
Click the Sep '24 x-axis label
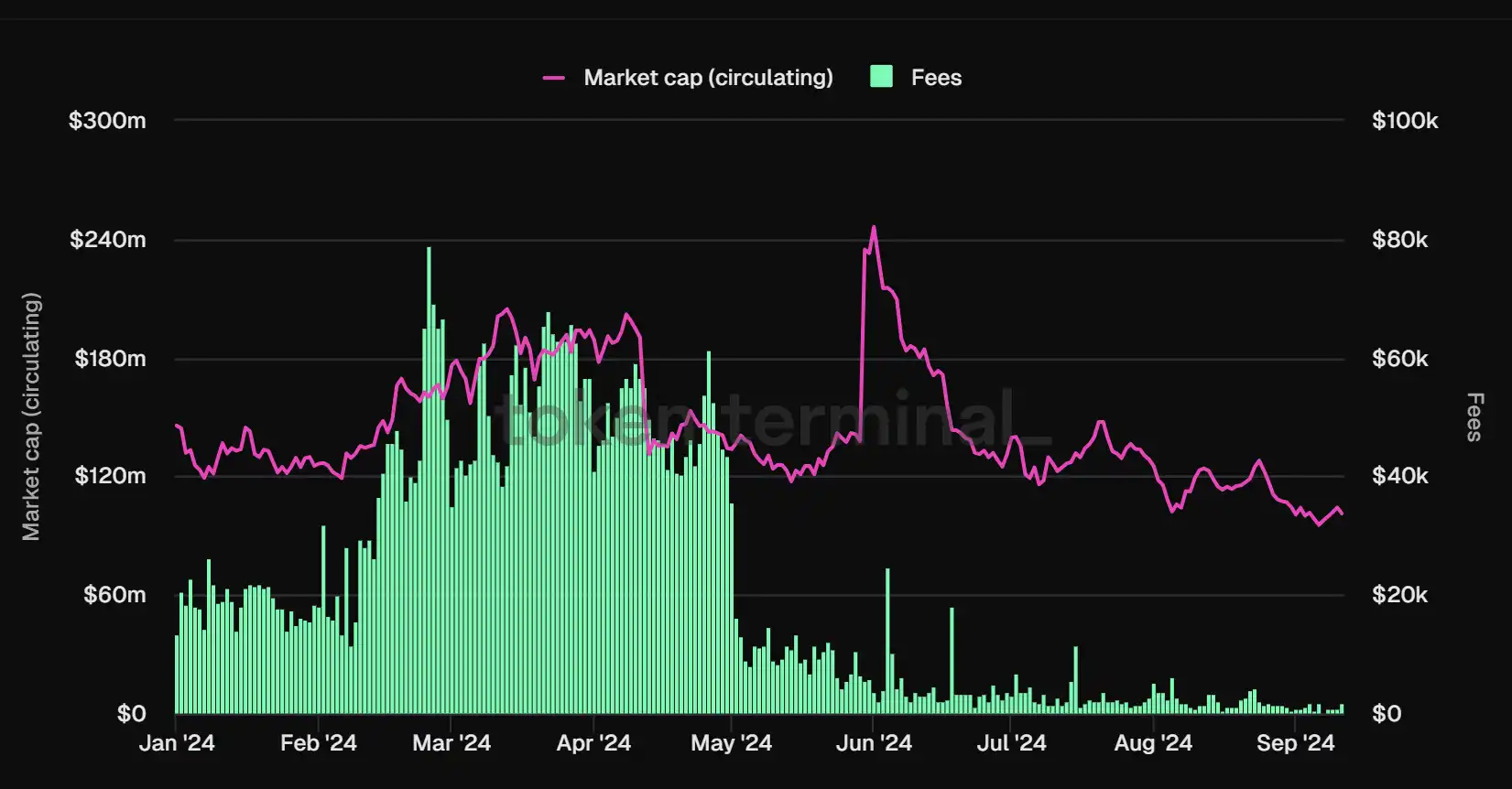(1295, 742)
